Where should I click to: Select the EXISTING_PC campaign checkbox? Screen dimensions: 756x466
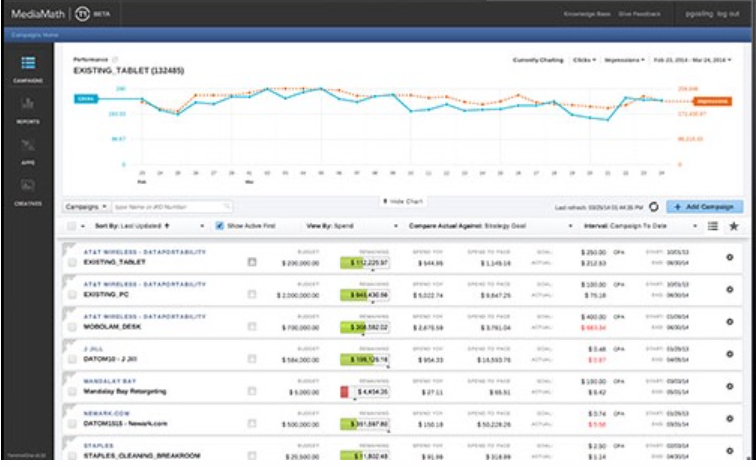[72, 295]
